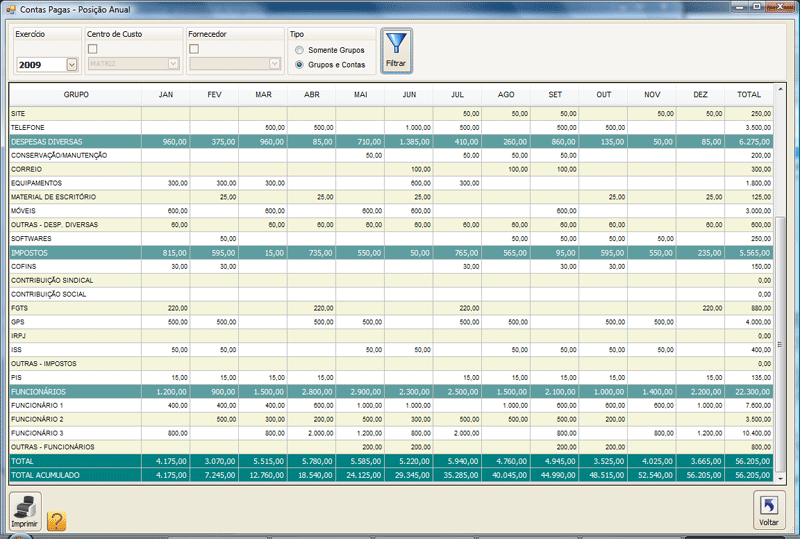Click the TOTAL column header
This screenshot has height=539, width=800.
(x=749, y=94)
